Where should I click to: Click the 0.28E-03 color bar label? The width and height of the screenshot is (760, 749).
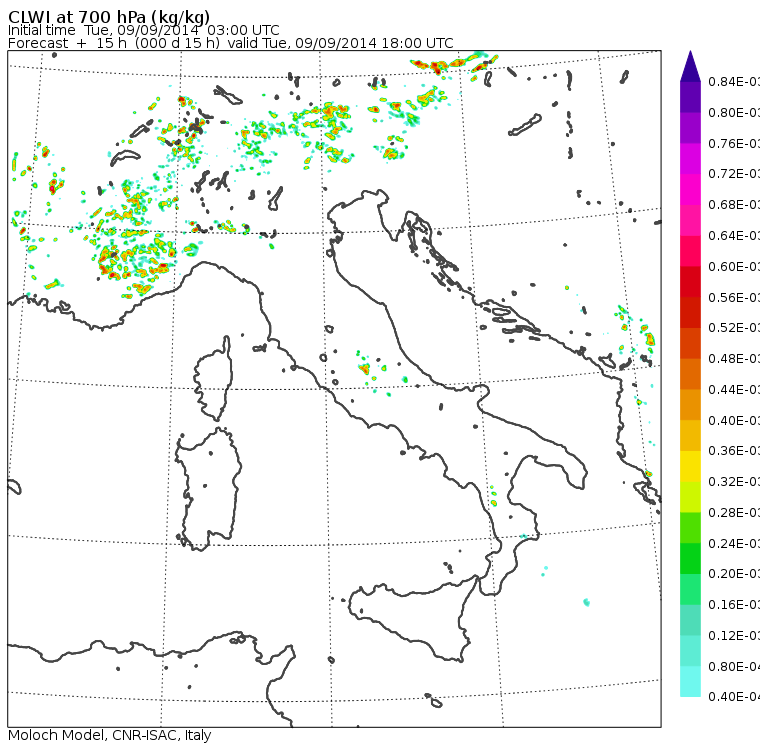[x=734, y=512]
